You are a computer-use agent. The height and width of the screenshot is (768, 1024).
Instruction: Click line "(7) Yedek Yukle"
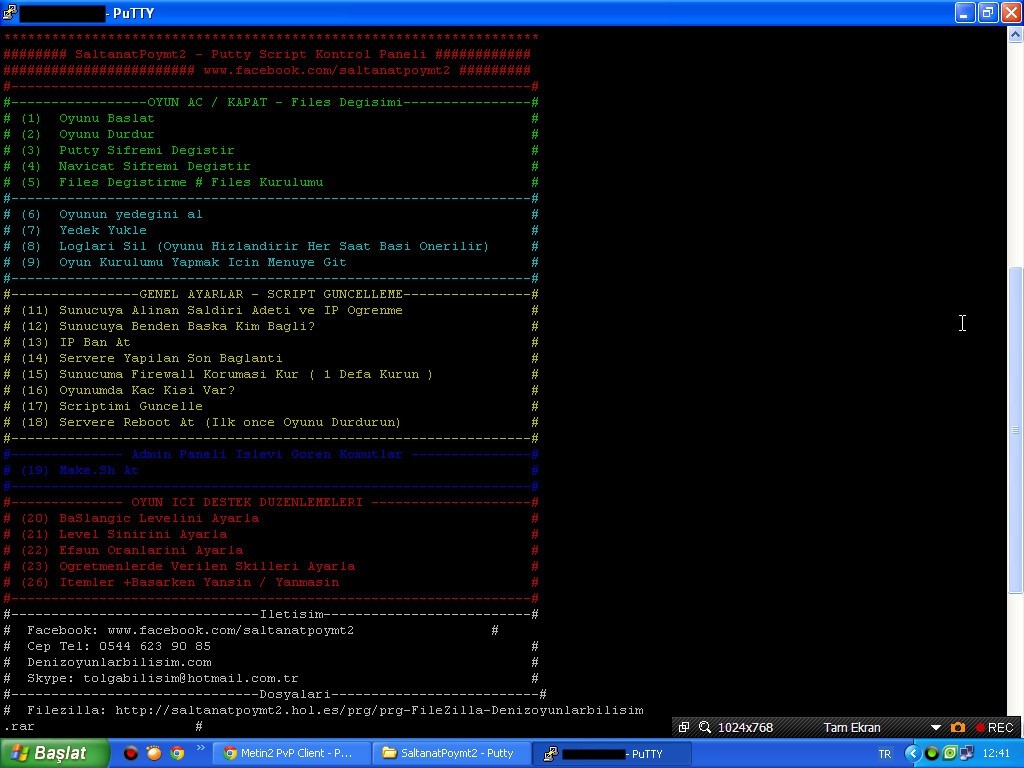pyautogui.click(x=84, y=230)
